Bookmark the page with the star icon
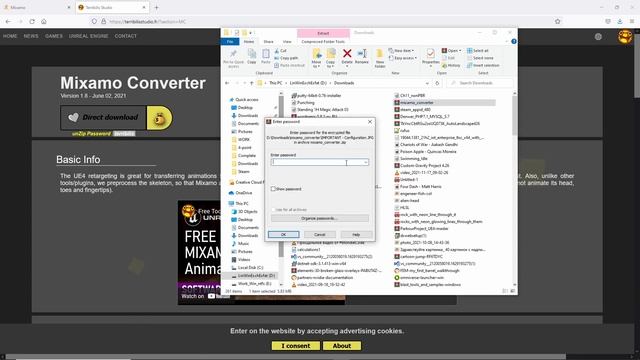Image resolution: width=640 pixels, height=360 pixels. [x=558, y=21]
